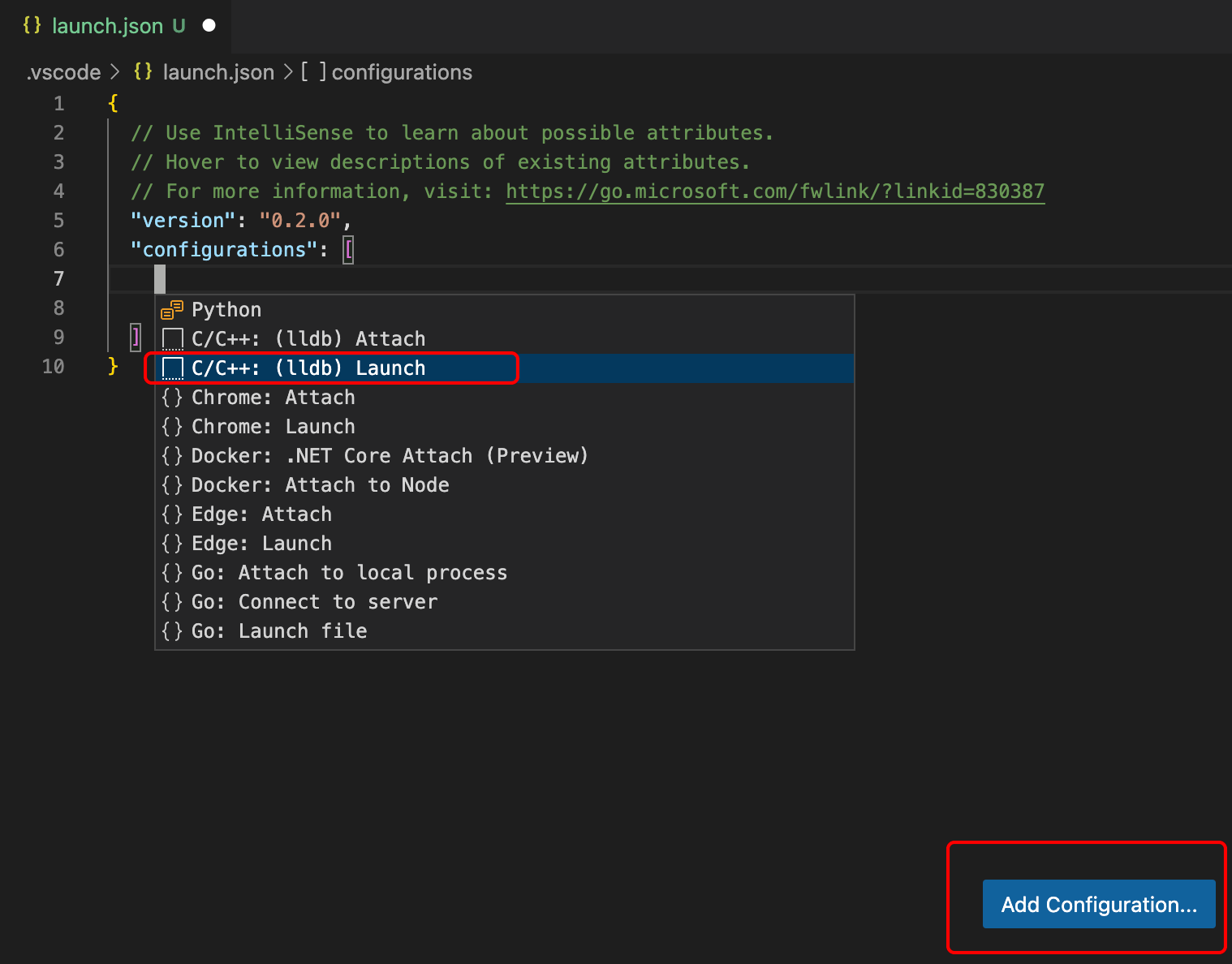Choose Edge: Attach configuration
1232x964 pixels.
click(504, 514)
